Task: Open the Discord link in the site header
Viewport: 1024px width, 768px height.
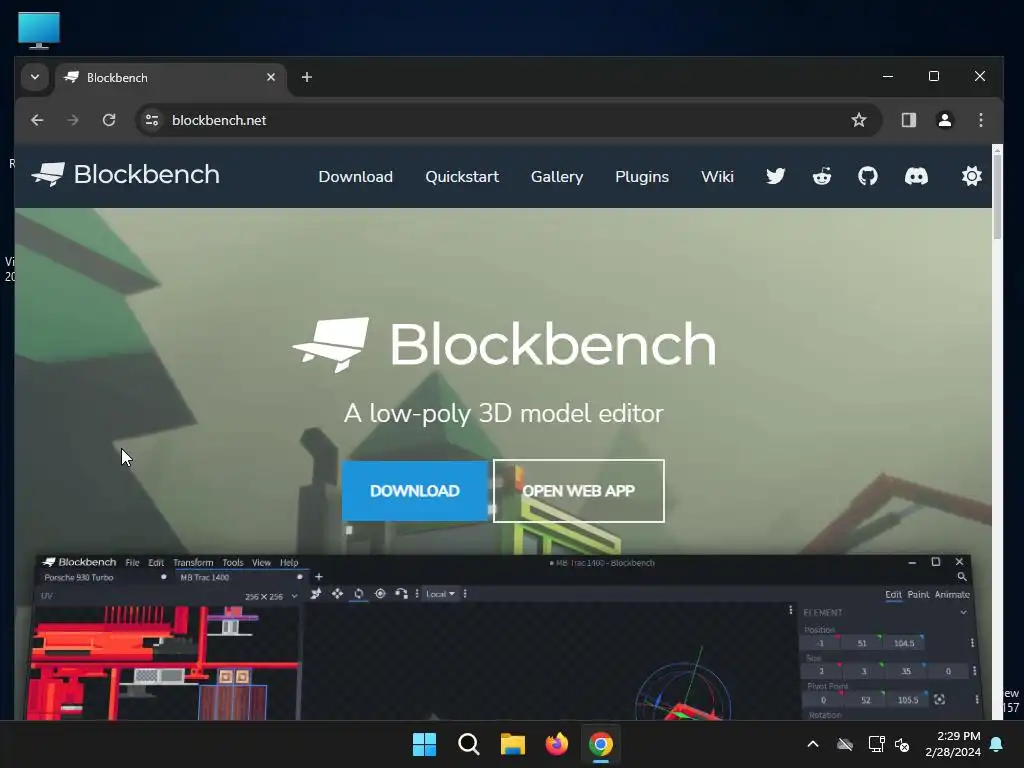Action: tap(916, 176)
